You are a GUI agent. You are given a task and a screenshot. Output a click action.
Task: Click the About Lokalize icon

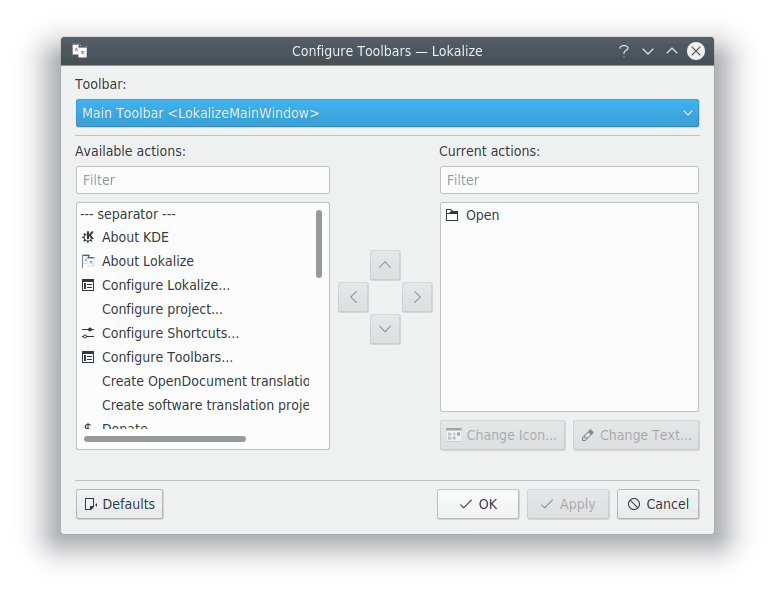tap(88, 261)
